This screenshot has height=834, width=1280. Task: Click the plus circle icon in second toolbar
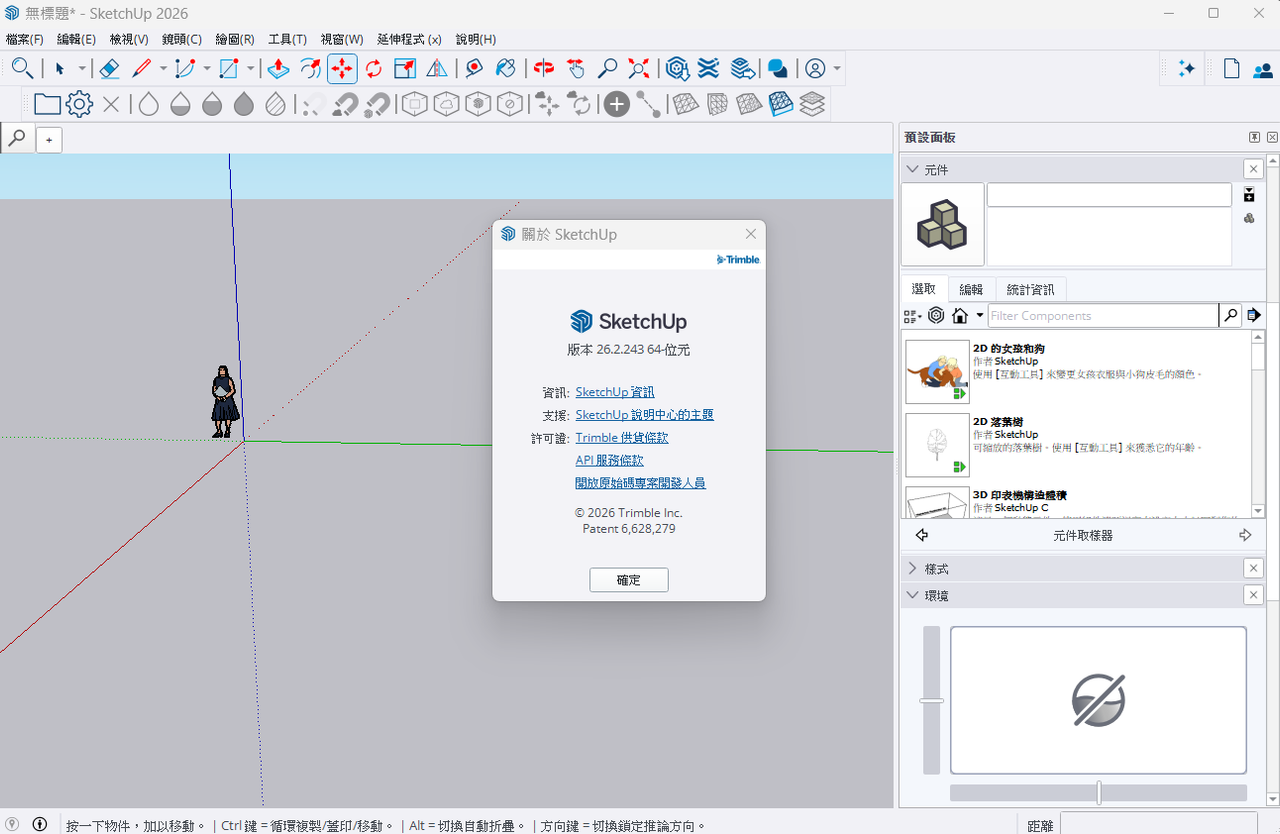click(x=617, y=104)
